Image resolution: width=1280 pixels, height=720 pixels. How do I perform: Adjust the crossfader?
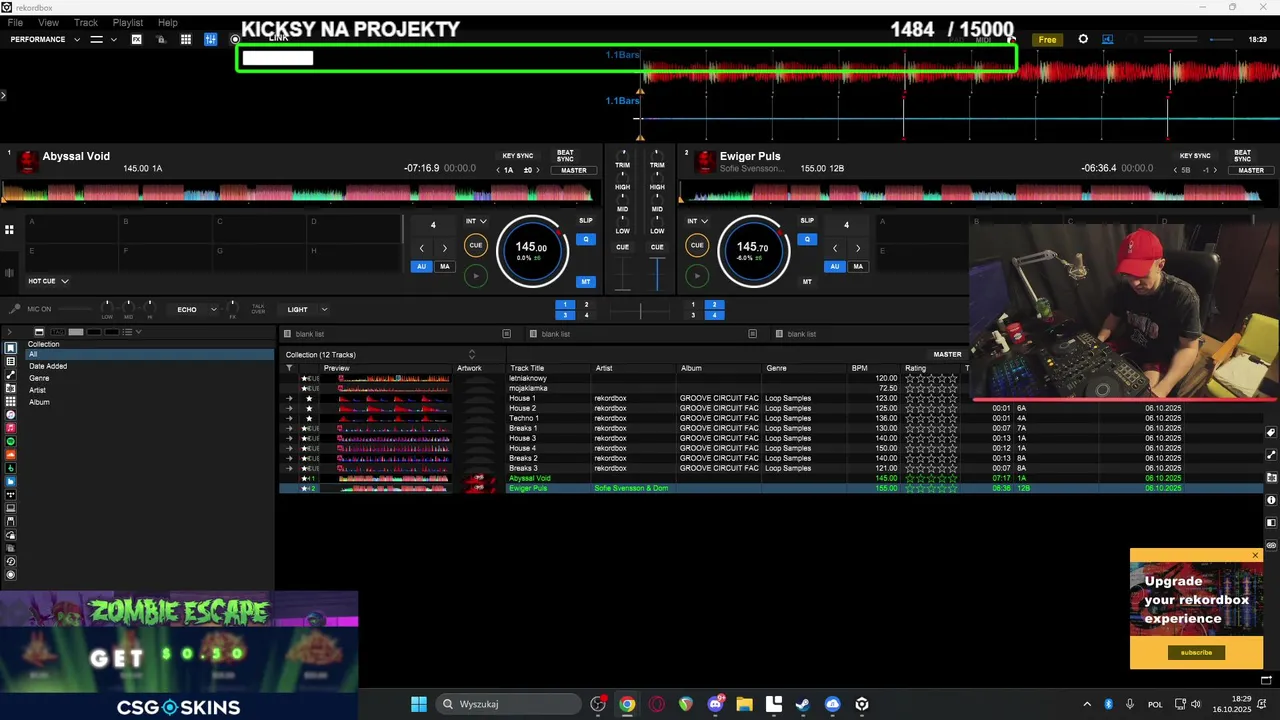click(x=640, y=311)
